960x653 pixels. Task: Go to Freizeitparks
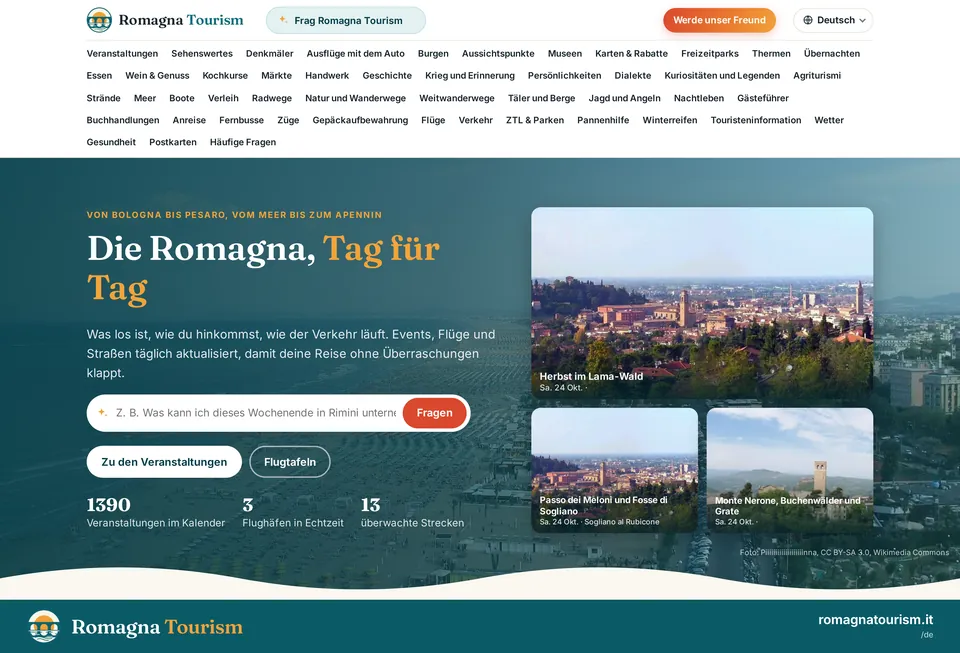710,54
